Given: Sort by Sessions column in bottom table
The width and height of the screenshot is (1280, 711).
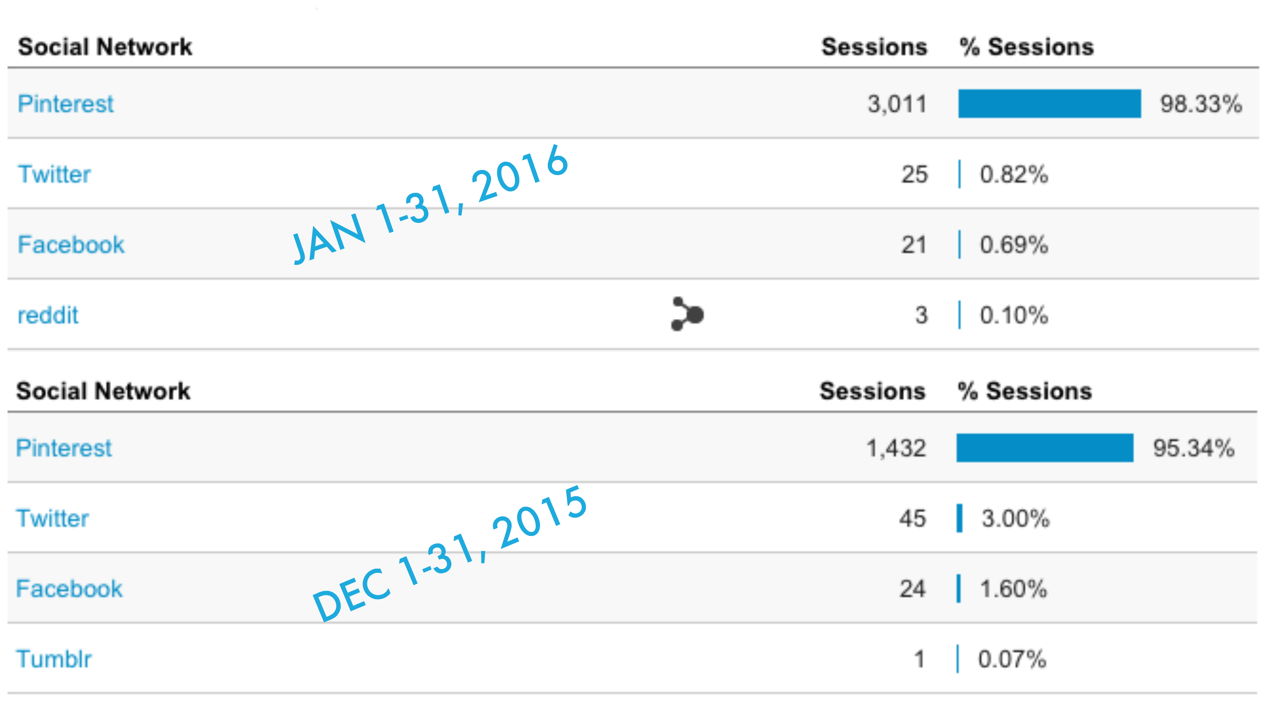Looking at the screenshot, I should 872,391.
